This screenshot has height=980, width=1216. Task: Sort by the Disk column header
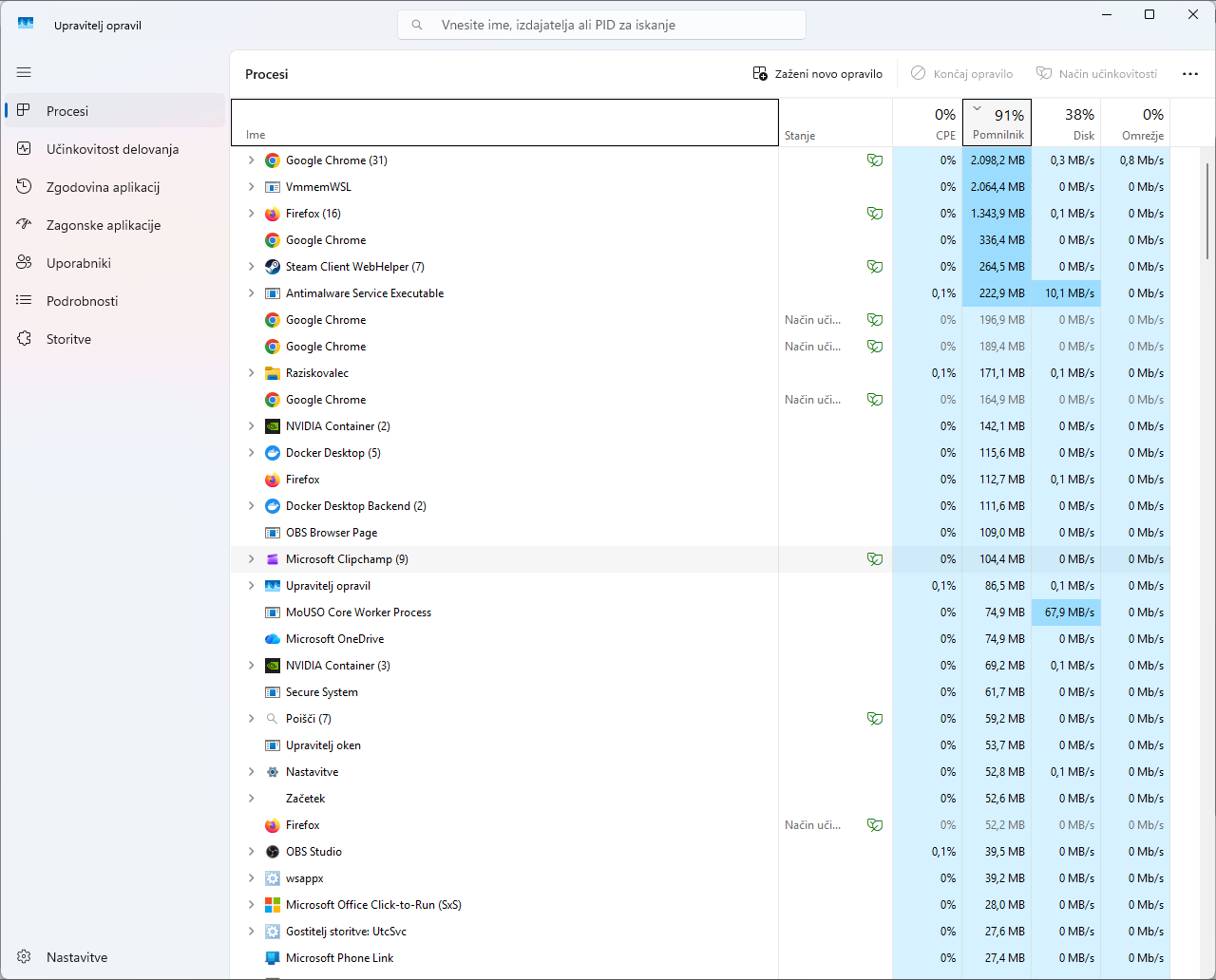pyautogui.click(x=1066, y=122)
